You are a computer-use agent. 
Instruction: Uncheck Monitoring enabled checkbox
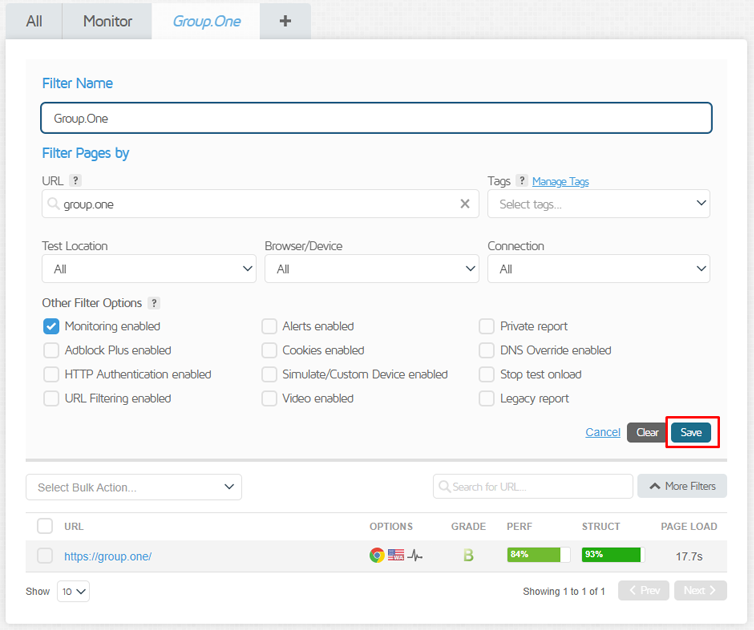pos(51,326)
